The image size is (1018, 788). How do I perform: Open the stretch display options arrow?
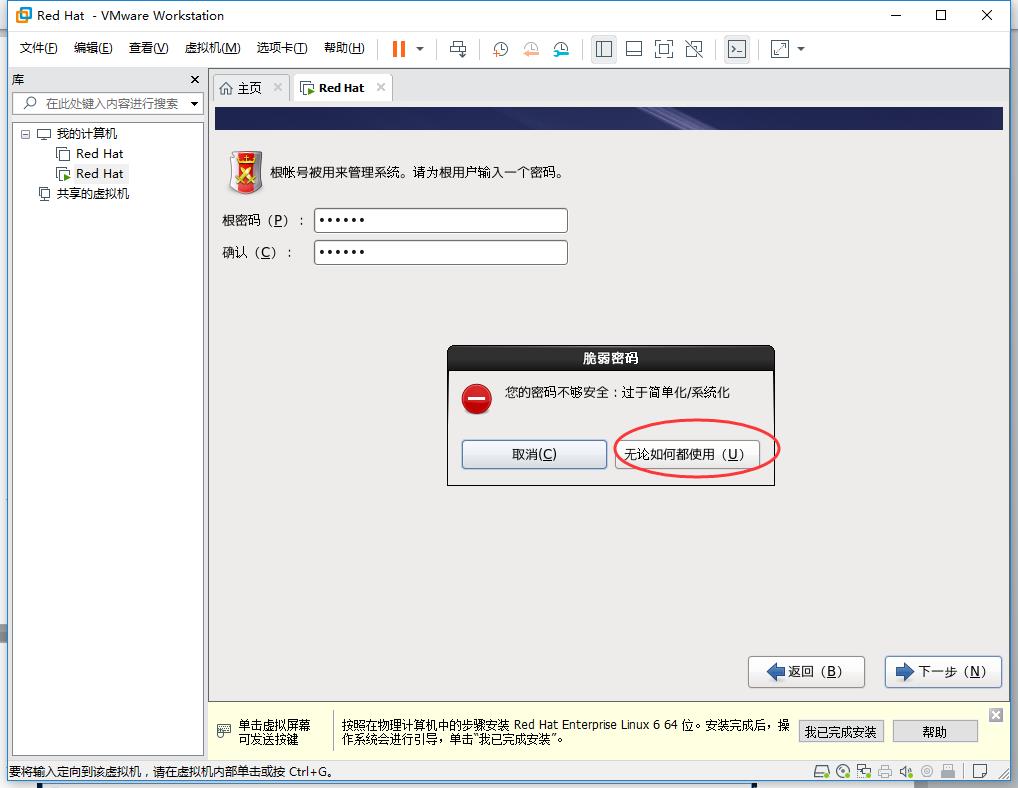click(801, 49)
